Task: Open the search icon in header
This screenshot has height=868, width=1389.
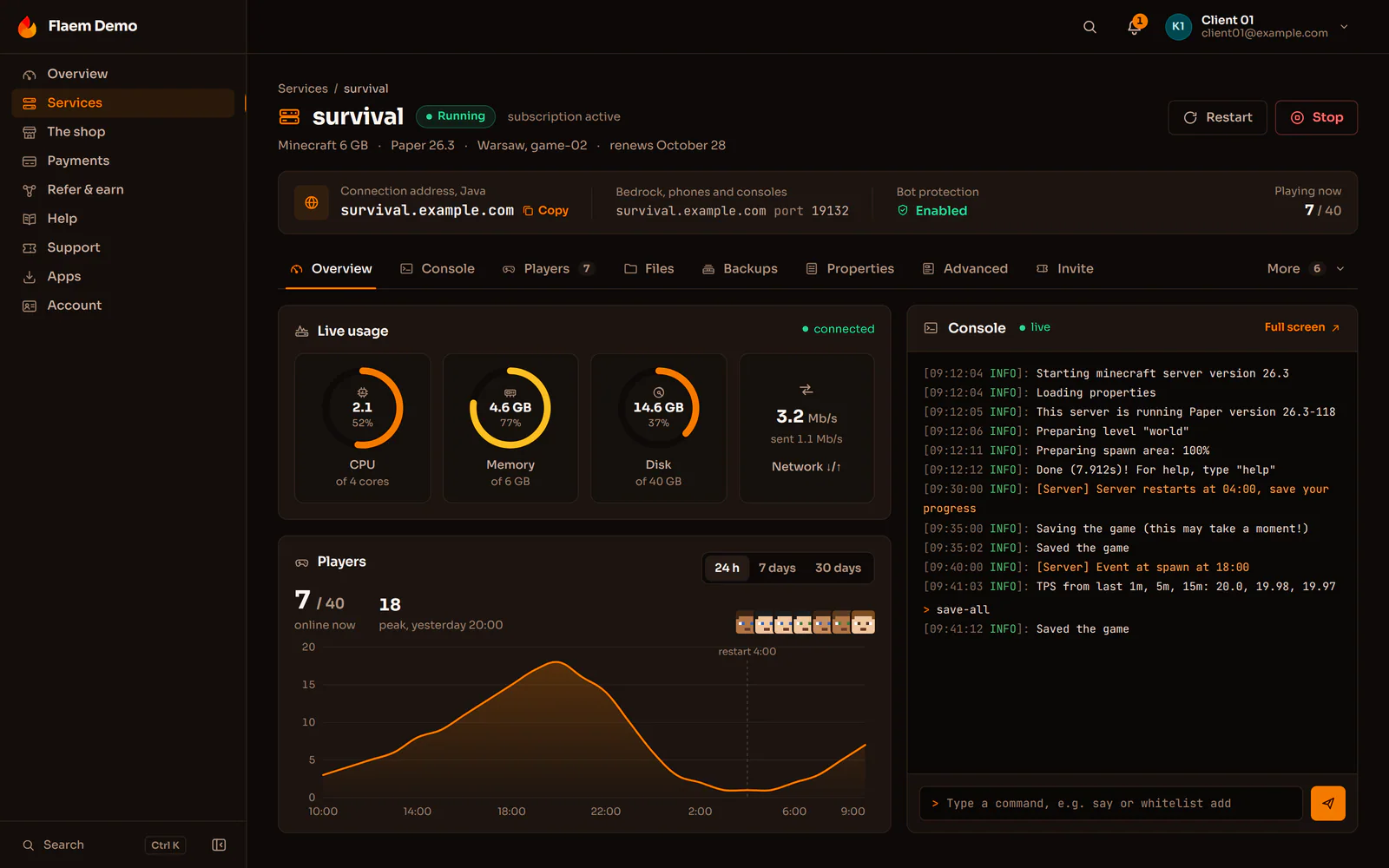Action: point(1089,27)
